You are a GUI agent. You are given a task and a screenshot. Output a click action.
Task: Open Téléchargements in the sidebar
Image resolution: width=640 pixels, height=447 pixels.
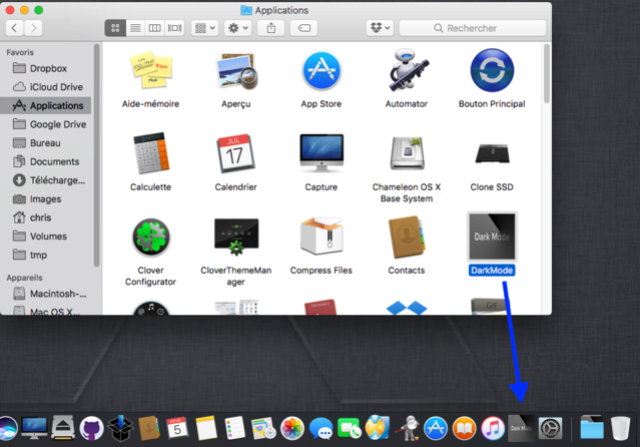(x=46, y=180)
